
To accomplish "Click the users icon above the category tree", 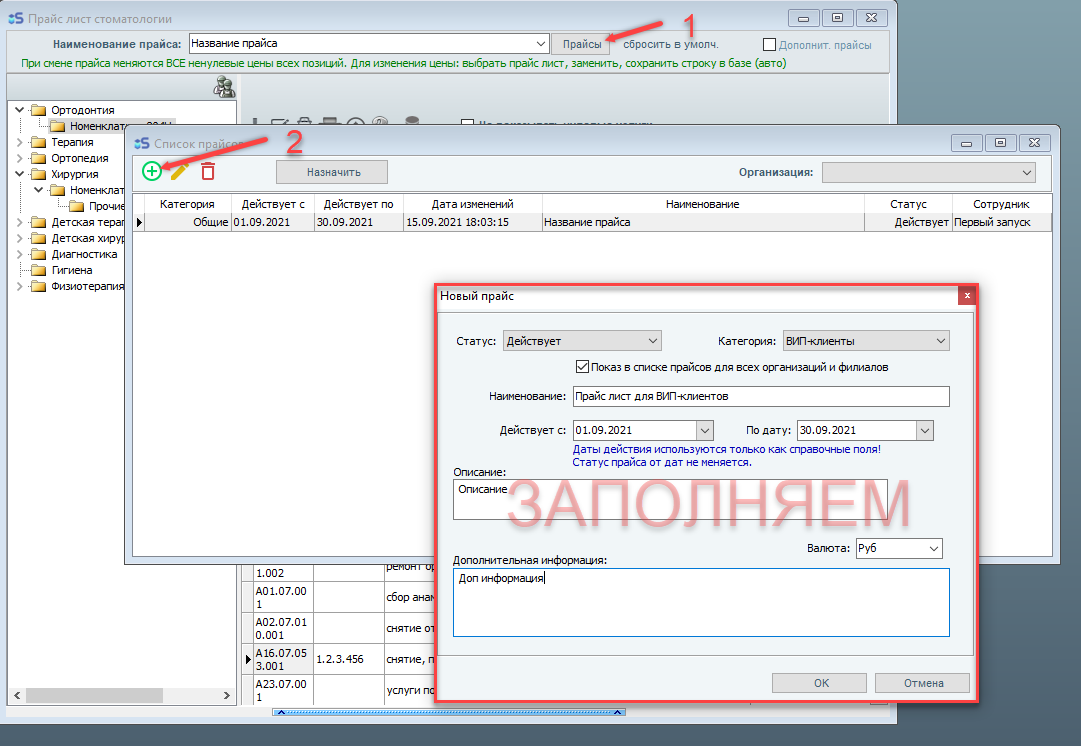I will coord(224,88).
